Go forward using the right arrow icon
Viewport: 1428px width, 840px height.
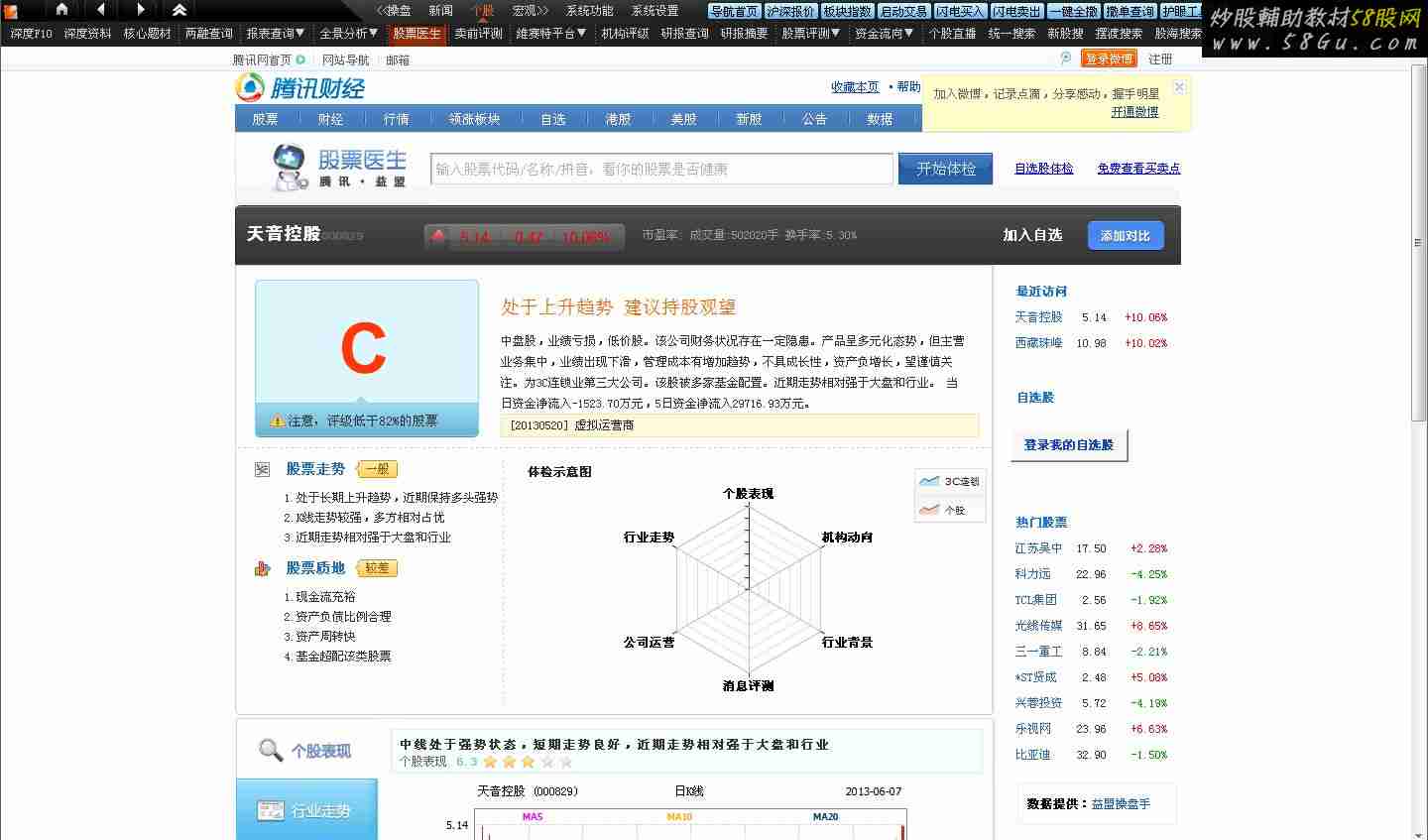140,9
